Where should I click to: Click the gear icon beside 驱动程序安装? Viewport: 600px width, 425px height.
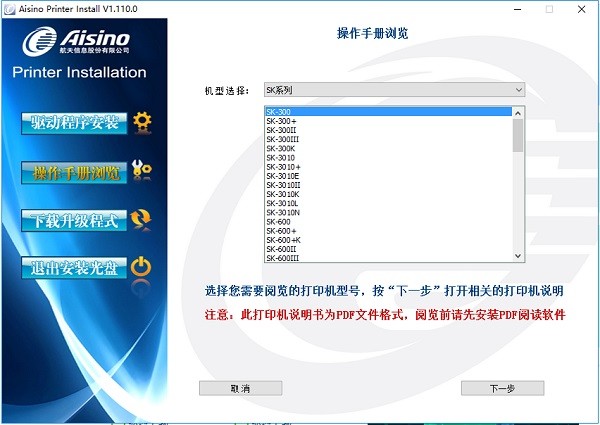pyautogui.click(x=142, y=122)
